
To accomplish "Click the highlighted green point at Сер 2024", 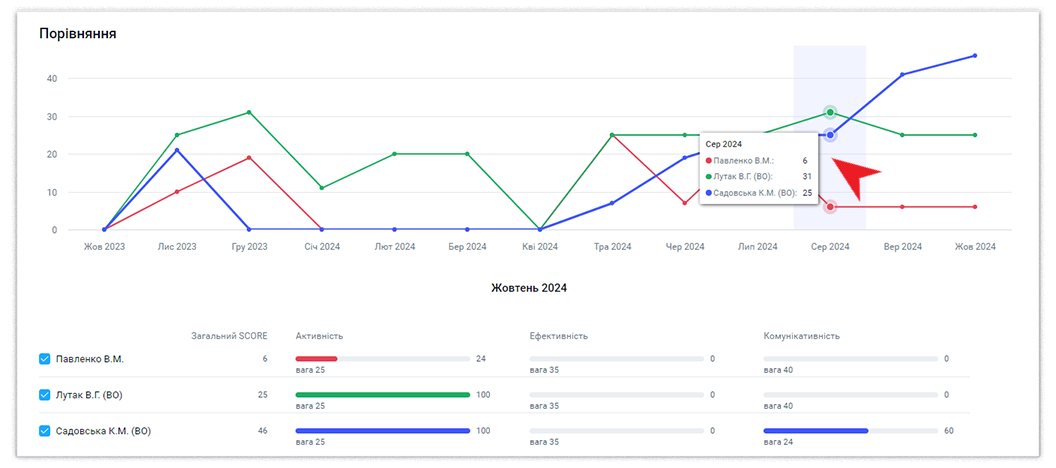I will (x=830, y=112).
